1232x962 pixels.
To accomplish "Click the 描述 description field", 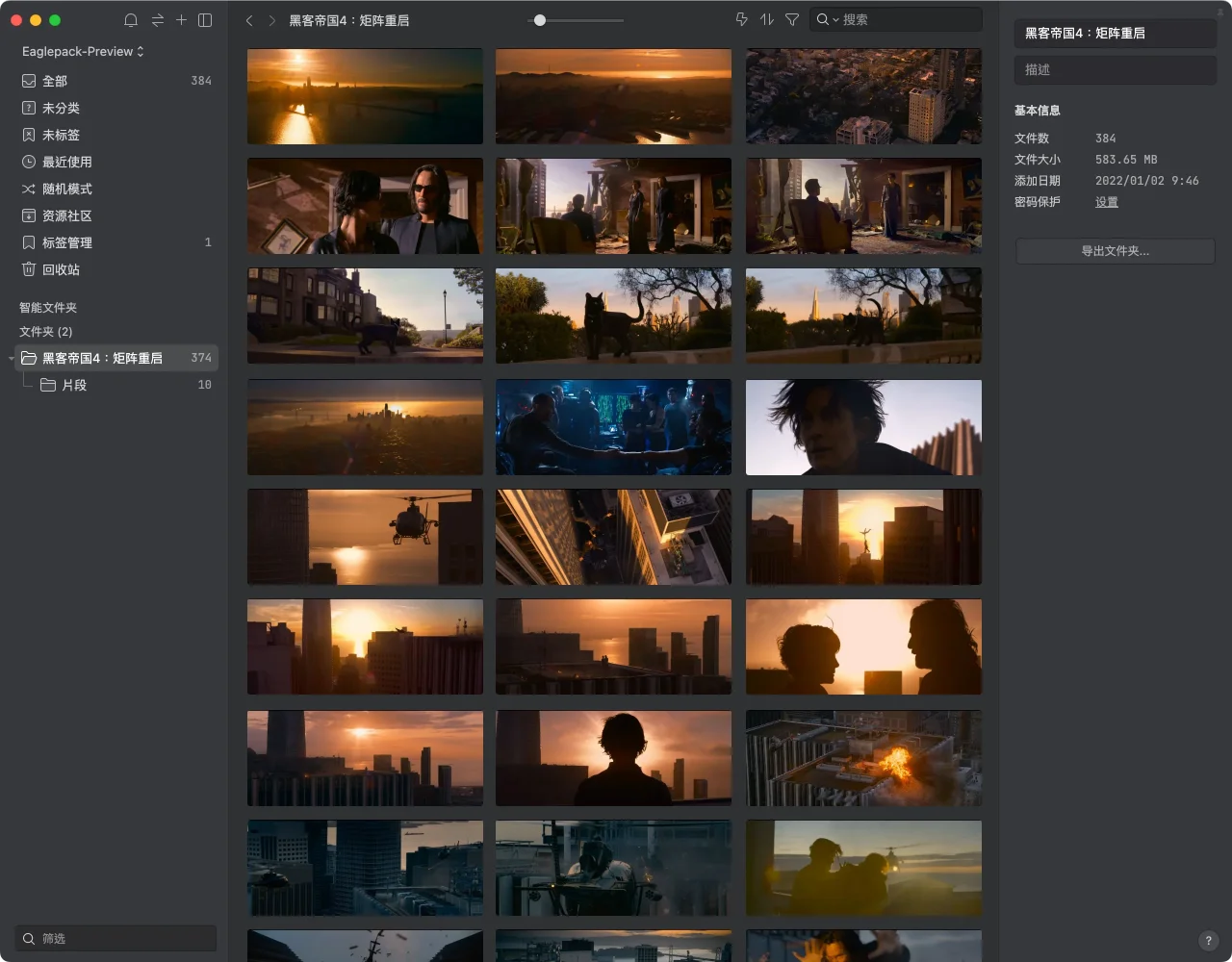I will click(x=1115, y=69).
